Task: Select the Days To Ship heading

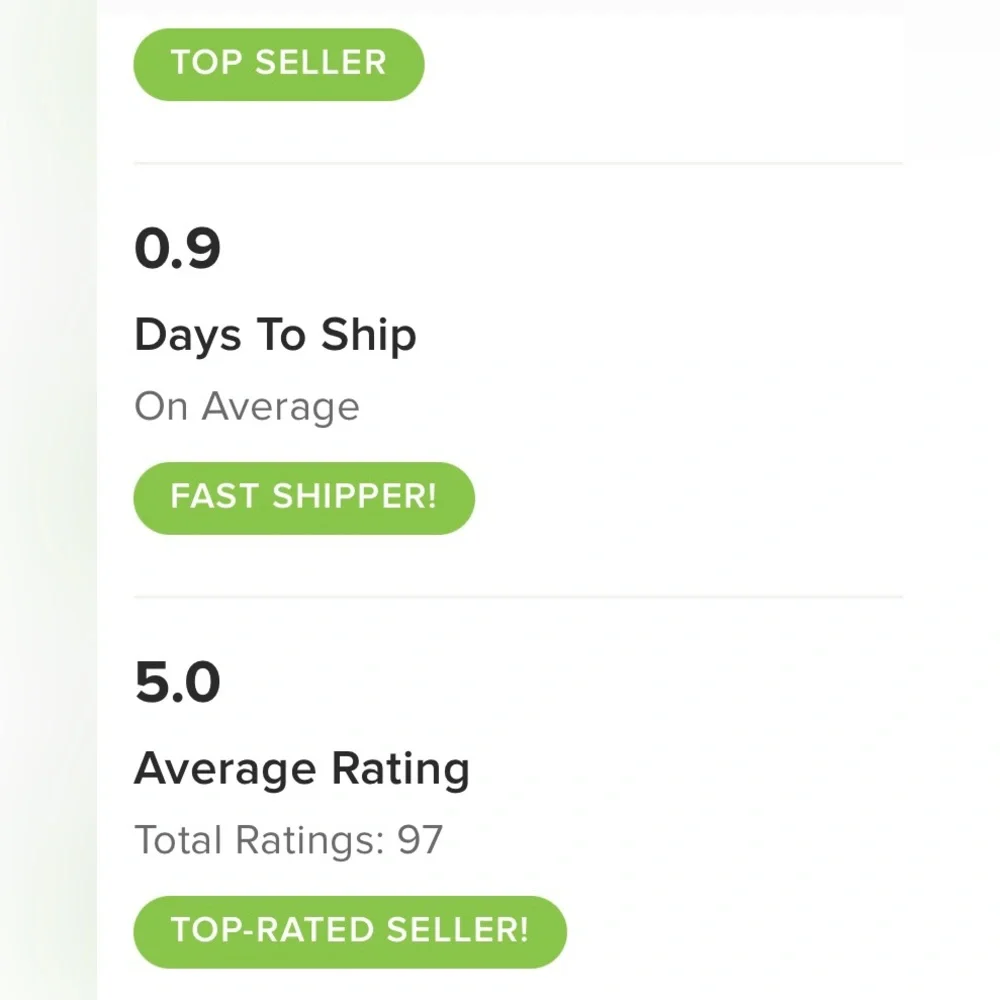Action: point(275,335)
